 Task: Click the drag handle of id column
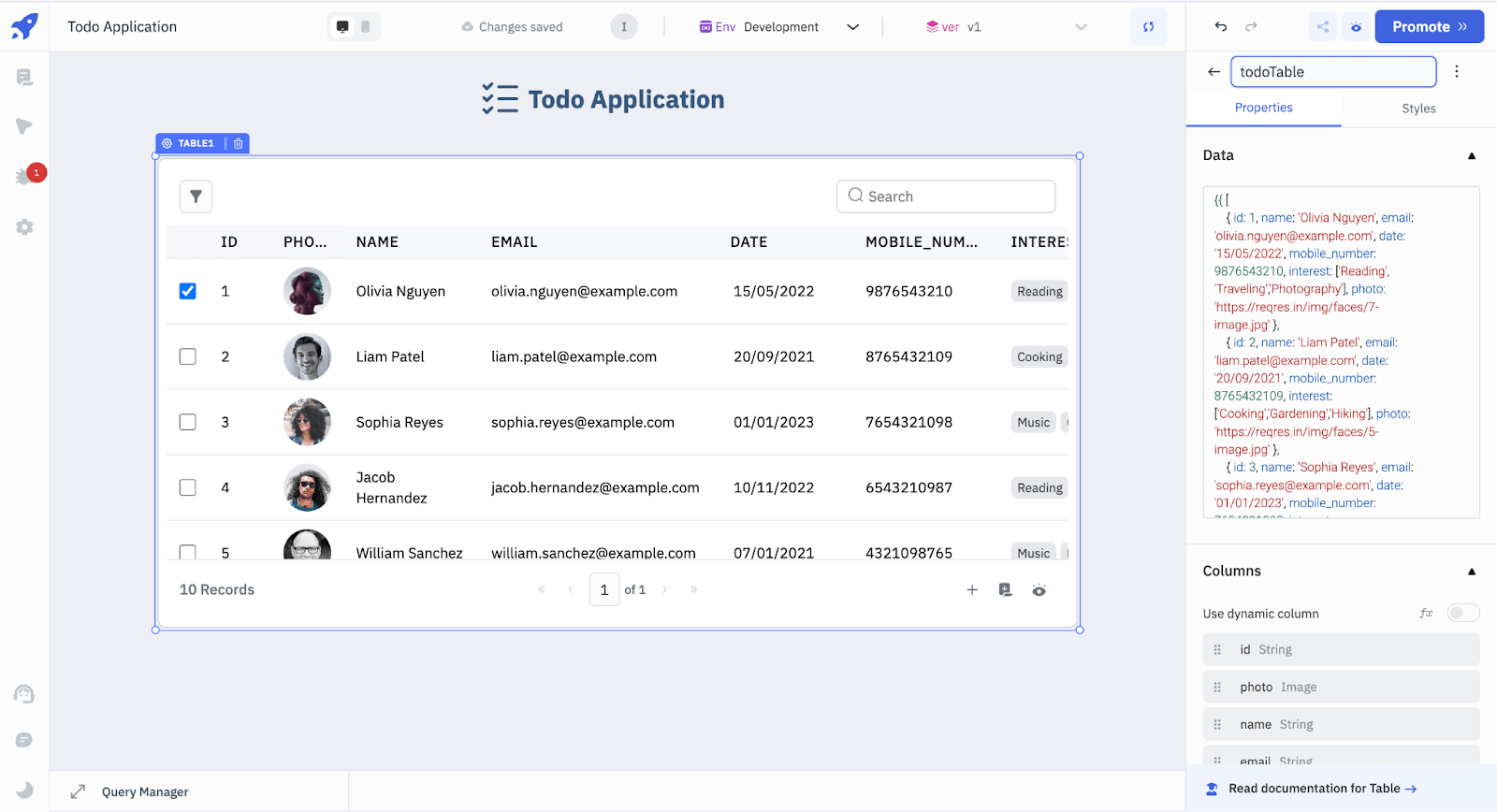point(1217,649)
